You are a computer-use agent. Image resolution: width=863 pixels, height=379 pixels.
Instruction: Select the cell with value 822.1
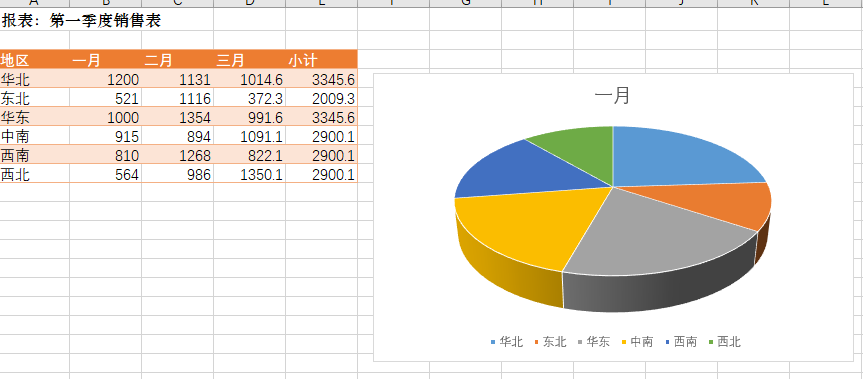click(x=249, y=155)
